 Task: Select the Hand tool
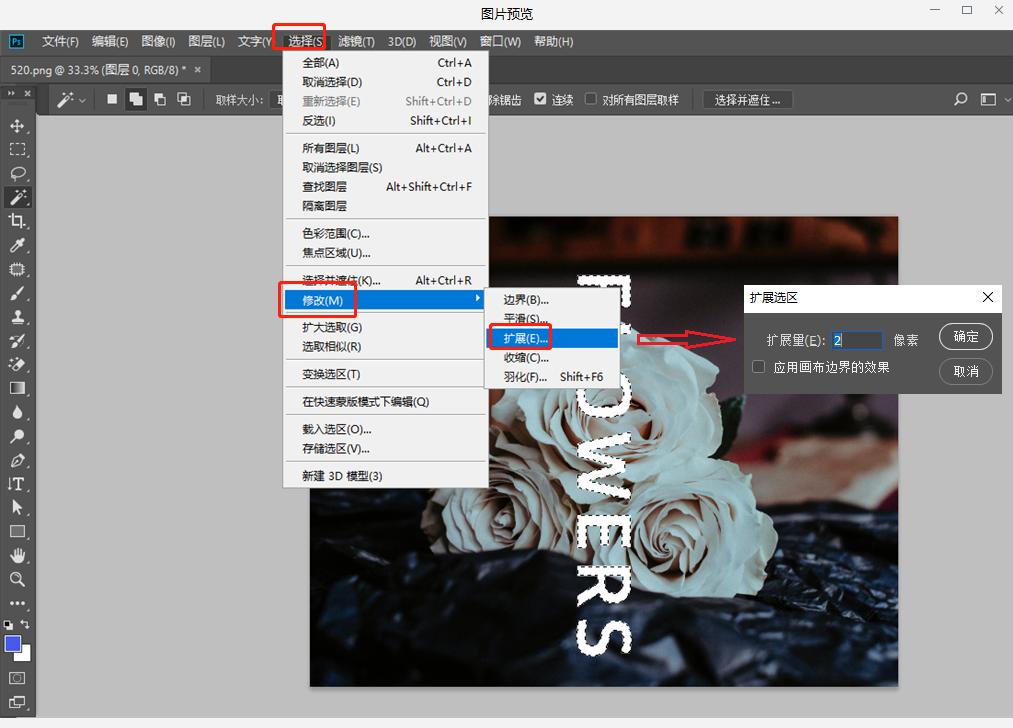(x=17, y=556)
